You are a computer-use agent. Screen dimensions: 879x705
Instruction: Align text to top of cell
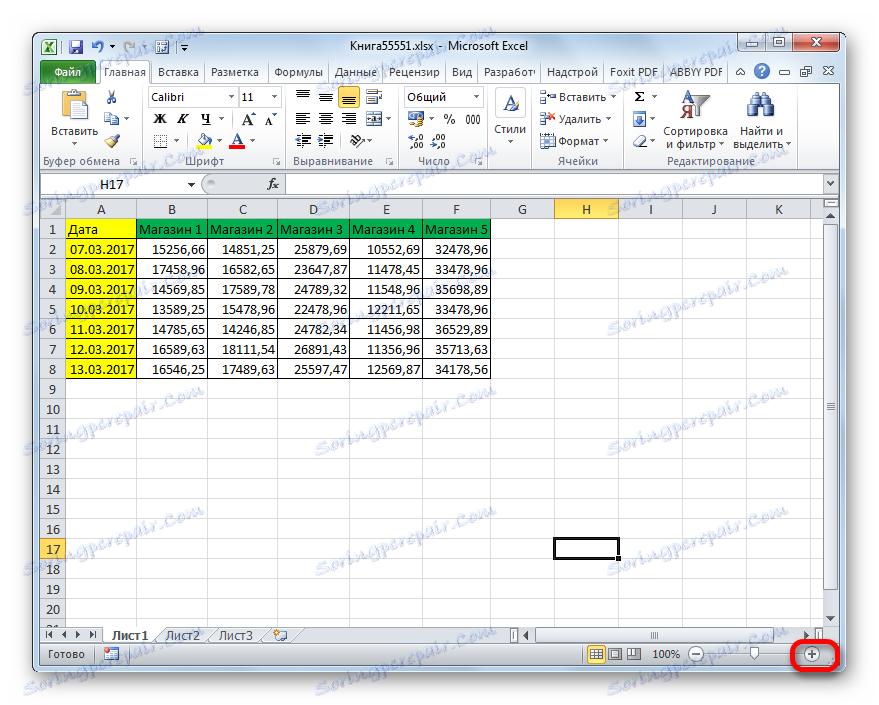tap(303, 97)
